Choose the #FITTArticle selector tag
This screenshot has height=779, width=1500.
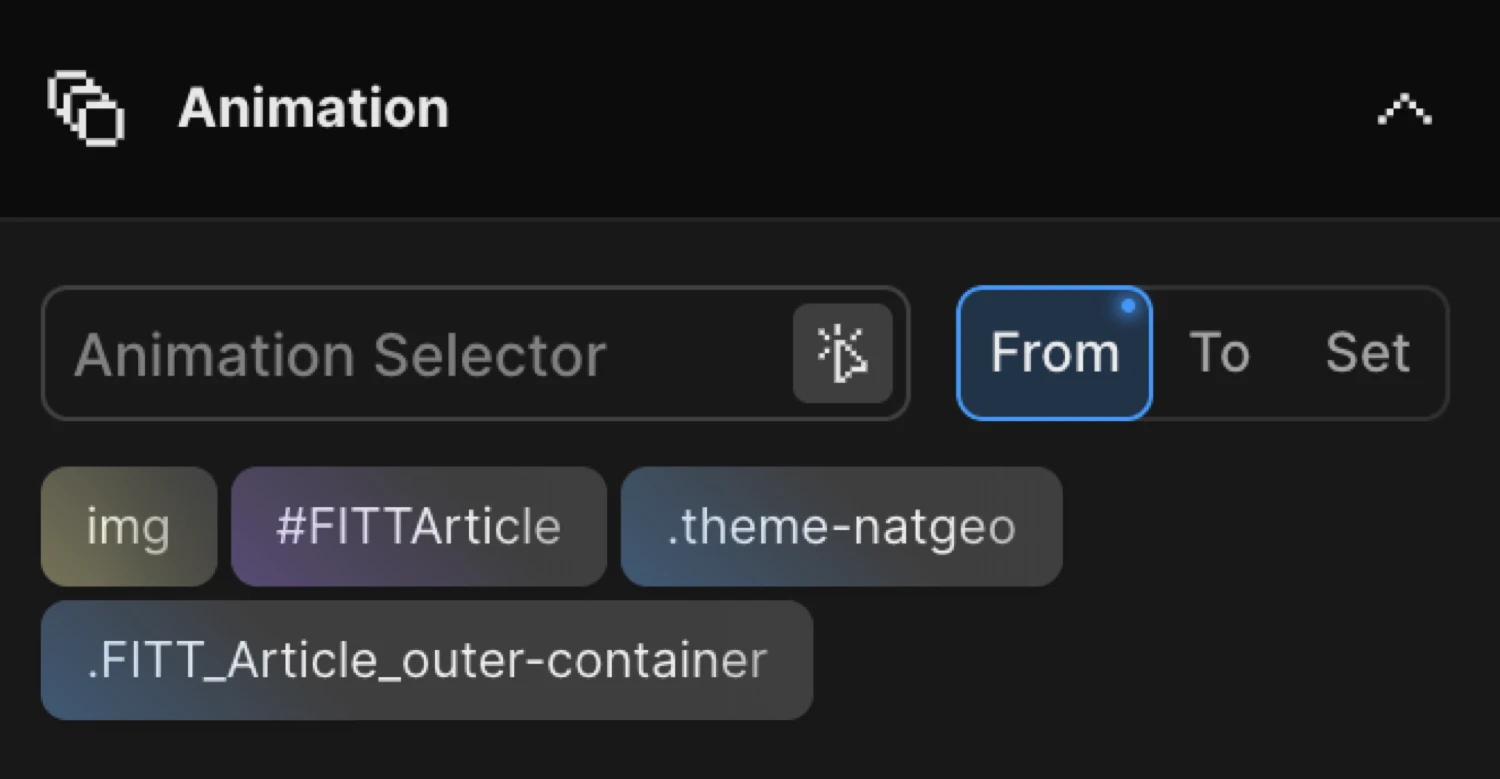click(x=419, y=527)
